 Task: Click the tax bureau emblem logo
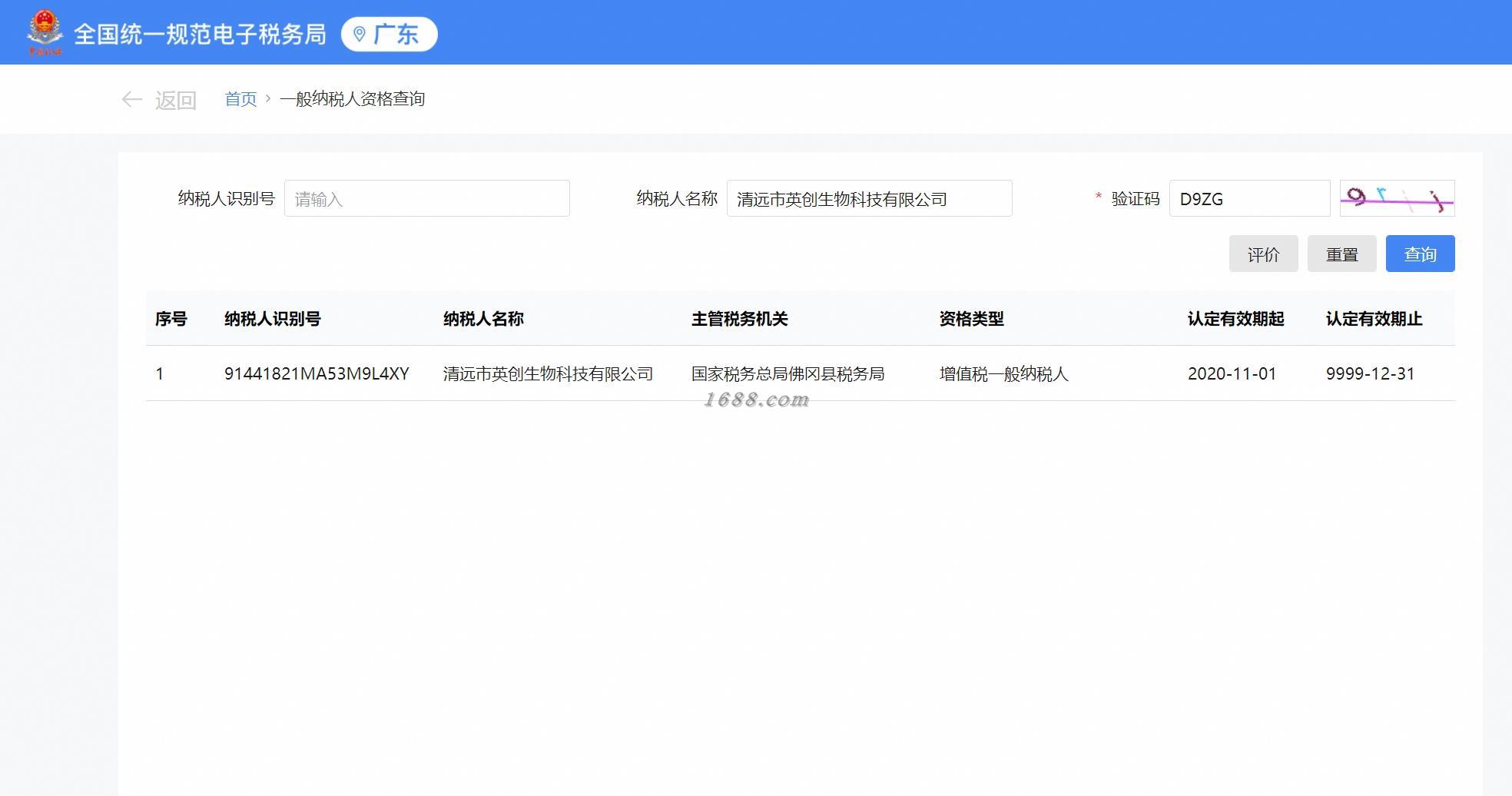(x=45, y=32)
